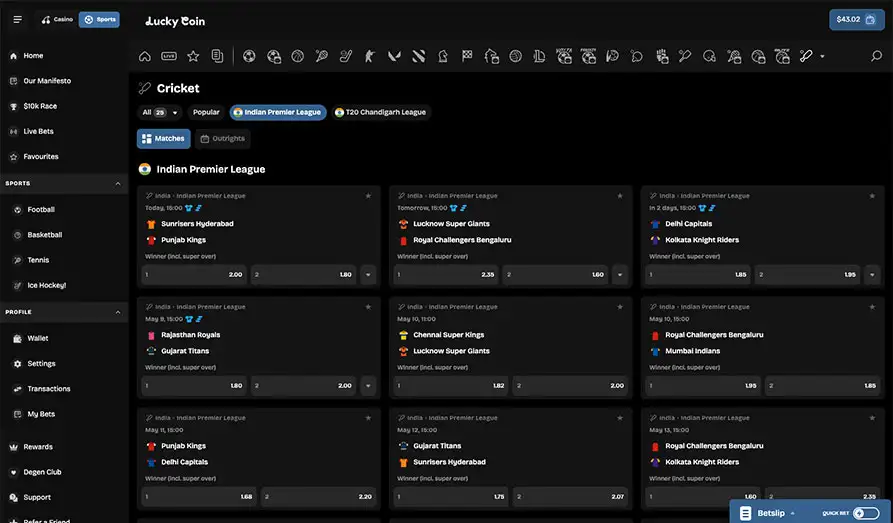
Task: Favourite the Delhi Capitals vs Kolkata Knight Riders match
Action: 872,196
